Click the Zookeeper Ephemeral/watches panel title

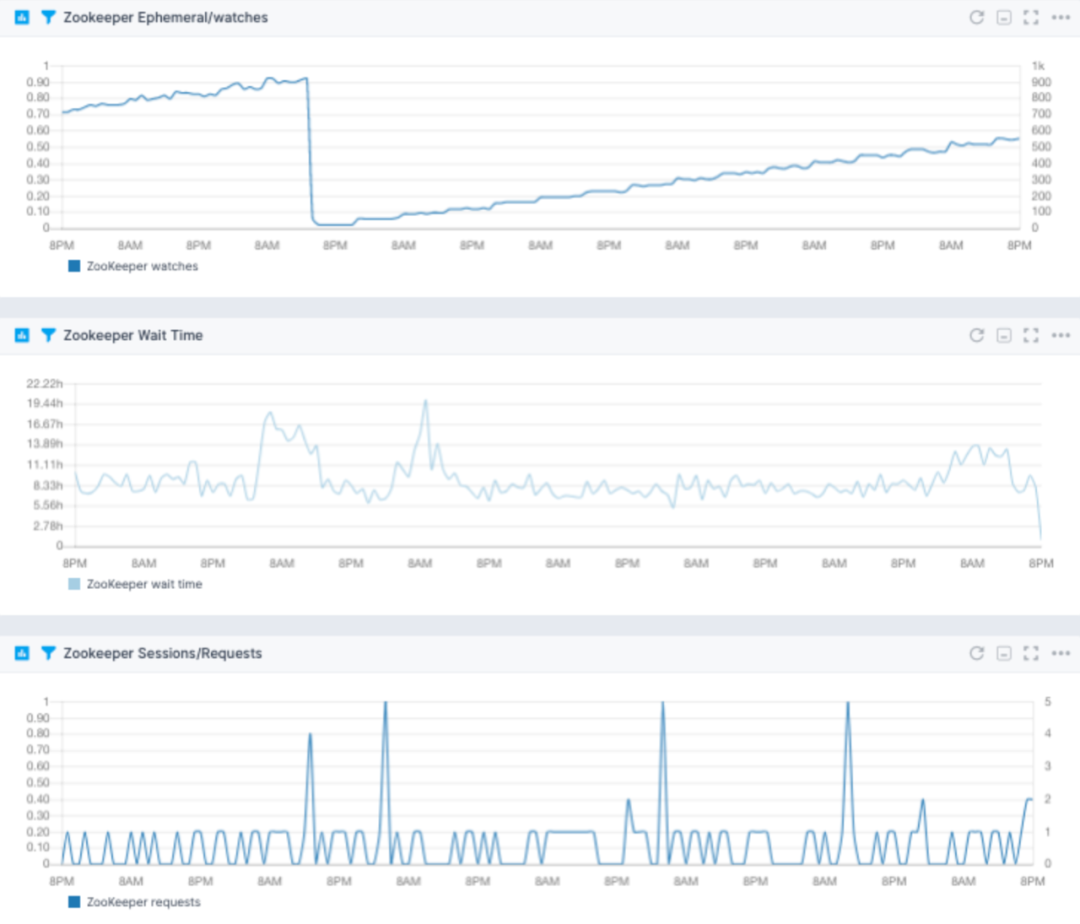tap(166, 18)
